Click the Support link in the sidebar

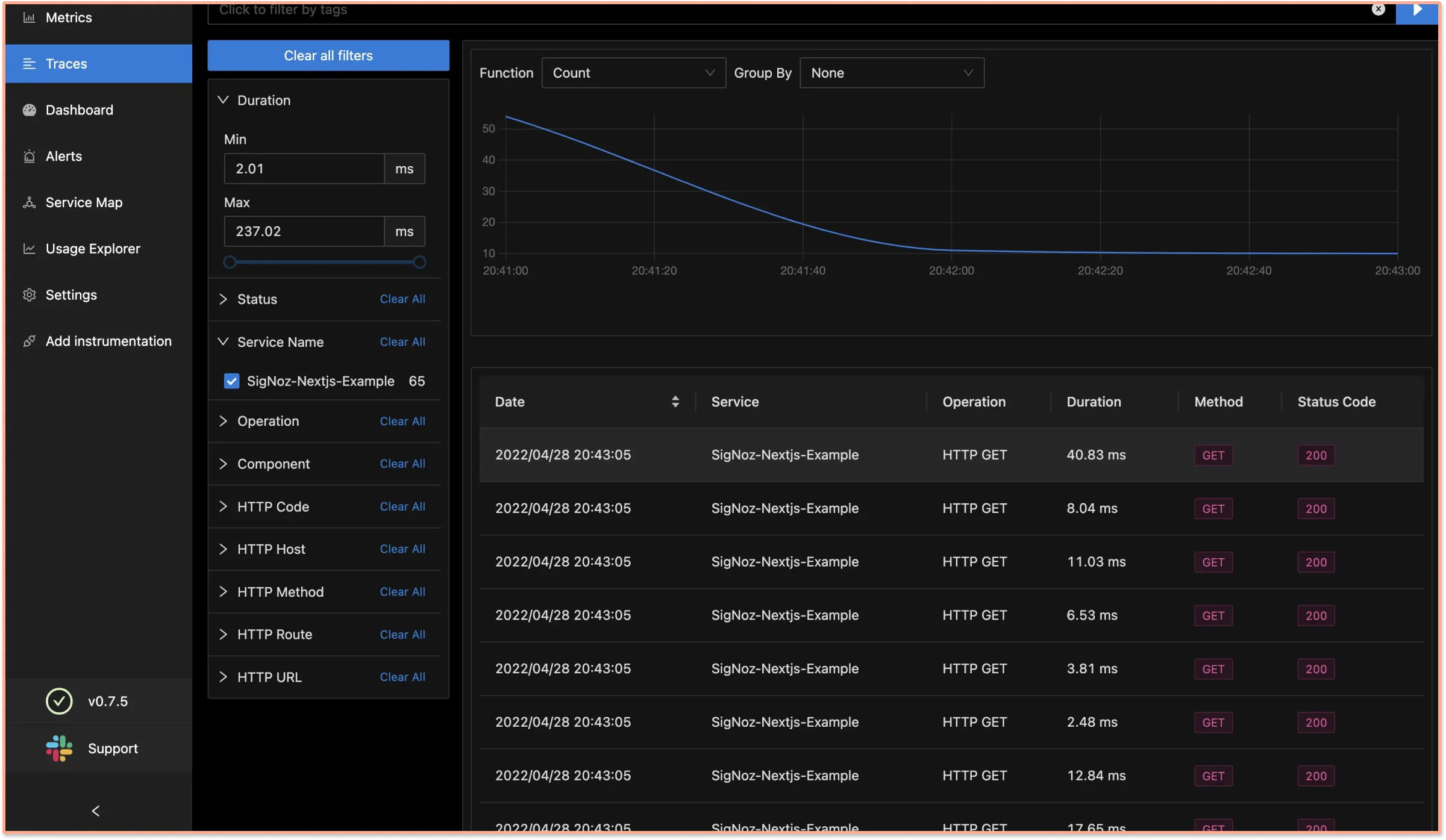tap(113, 748)
